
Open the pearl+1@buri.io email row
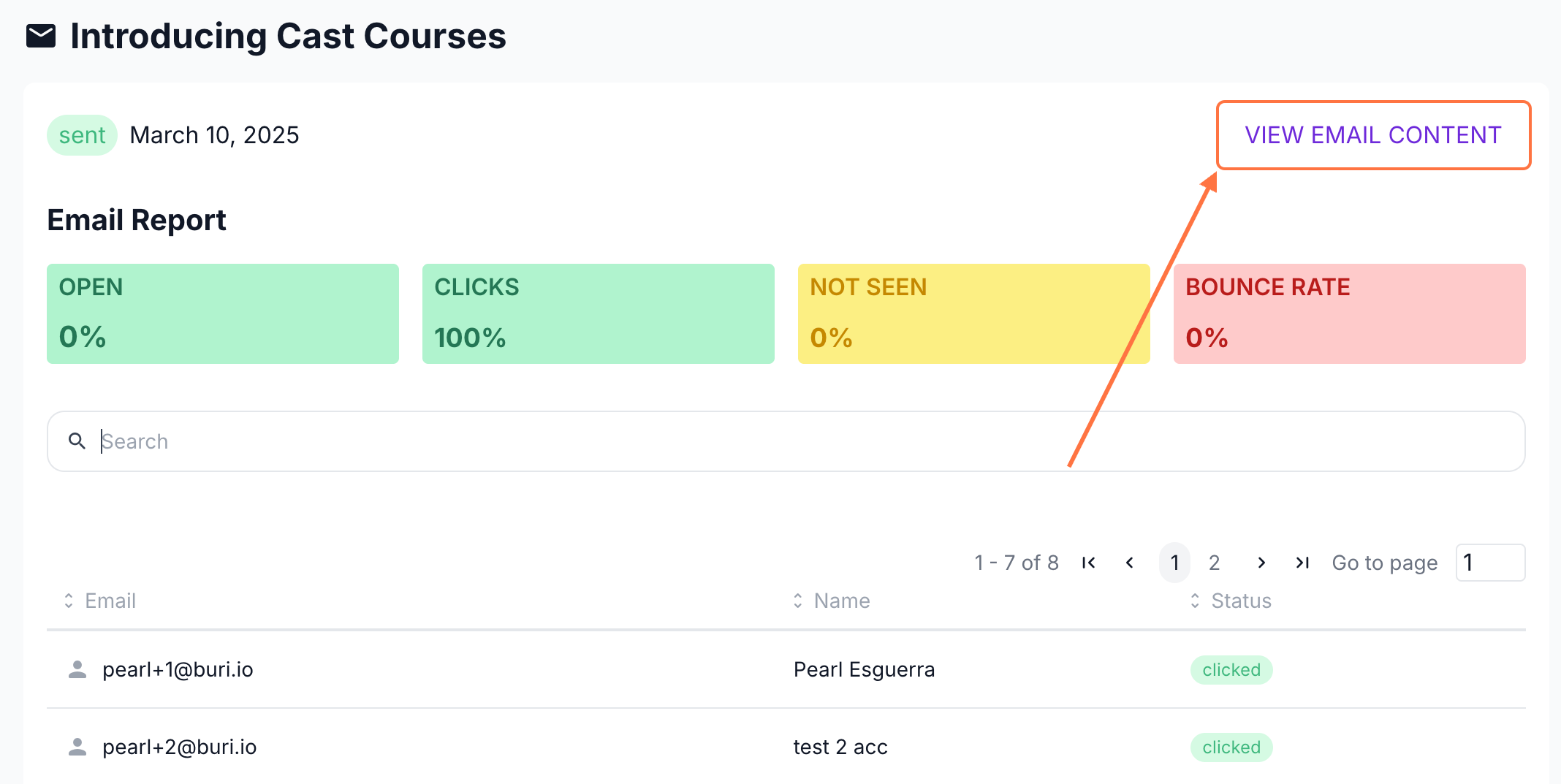point(178,669)
